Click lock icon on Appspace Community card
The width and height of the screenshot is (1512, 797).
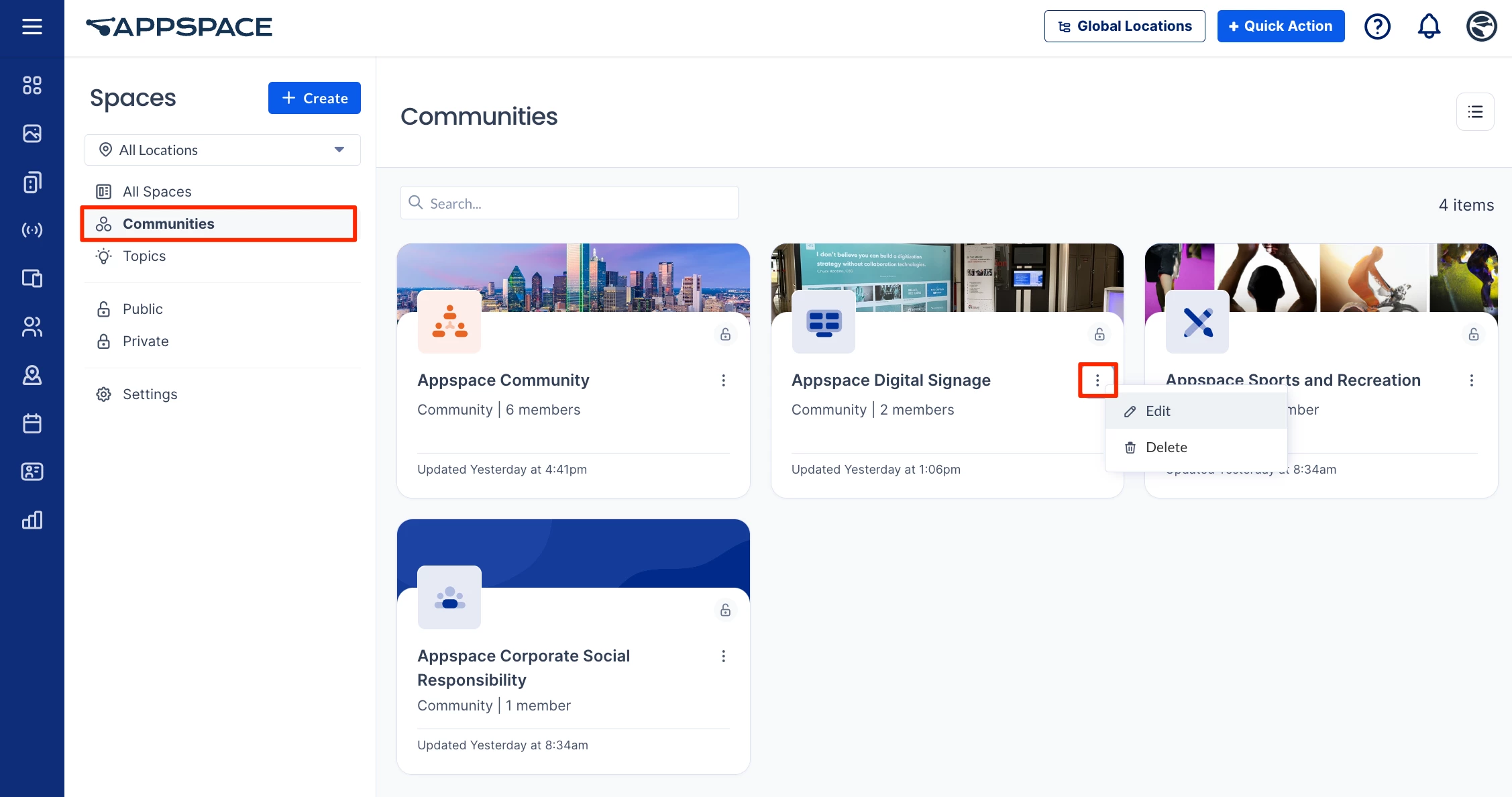pyautogui.click(x=725, y=334)
